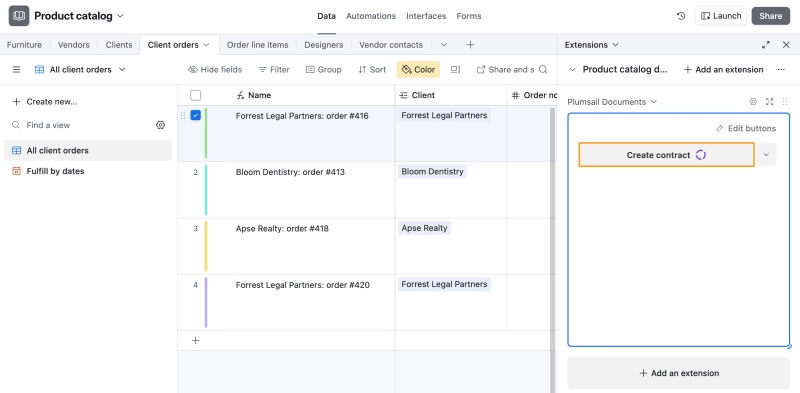Open Vendor contacts table tab
The image size is (800, 393).
pyautogui.click(x=391, y=45)
